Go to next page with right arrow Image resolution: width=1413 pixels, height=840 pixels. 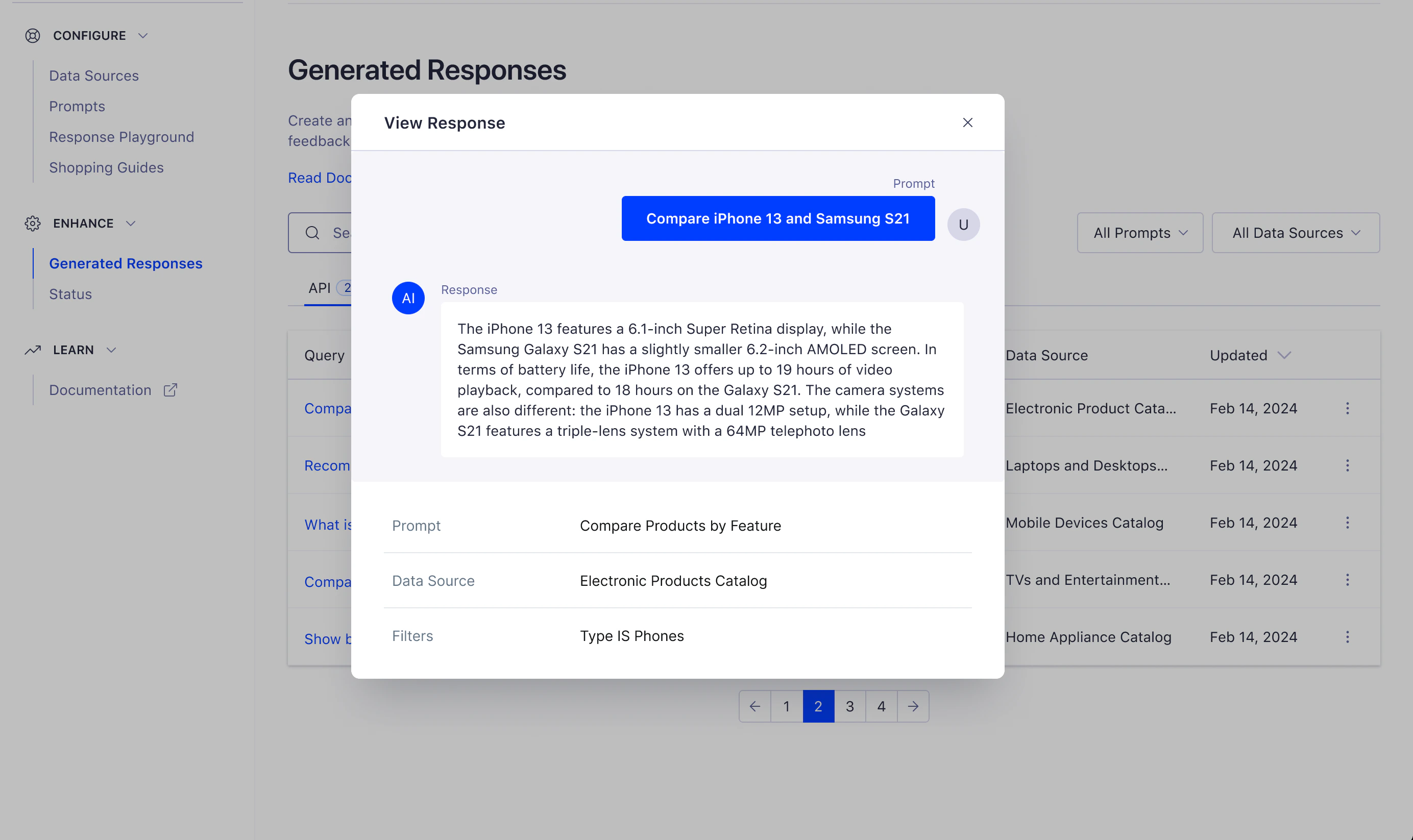(x=913, y=706)
